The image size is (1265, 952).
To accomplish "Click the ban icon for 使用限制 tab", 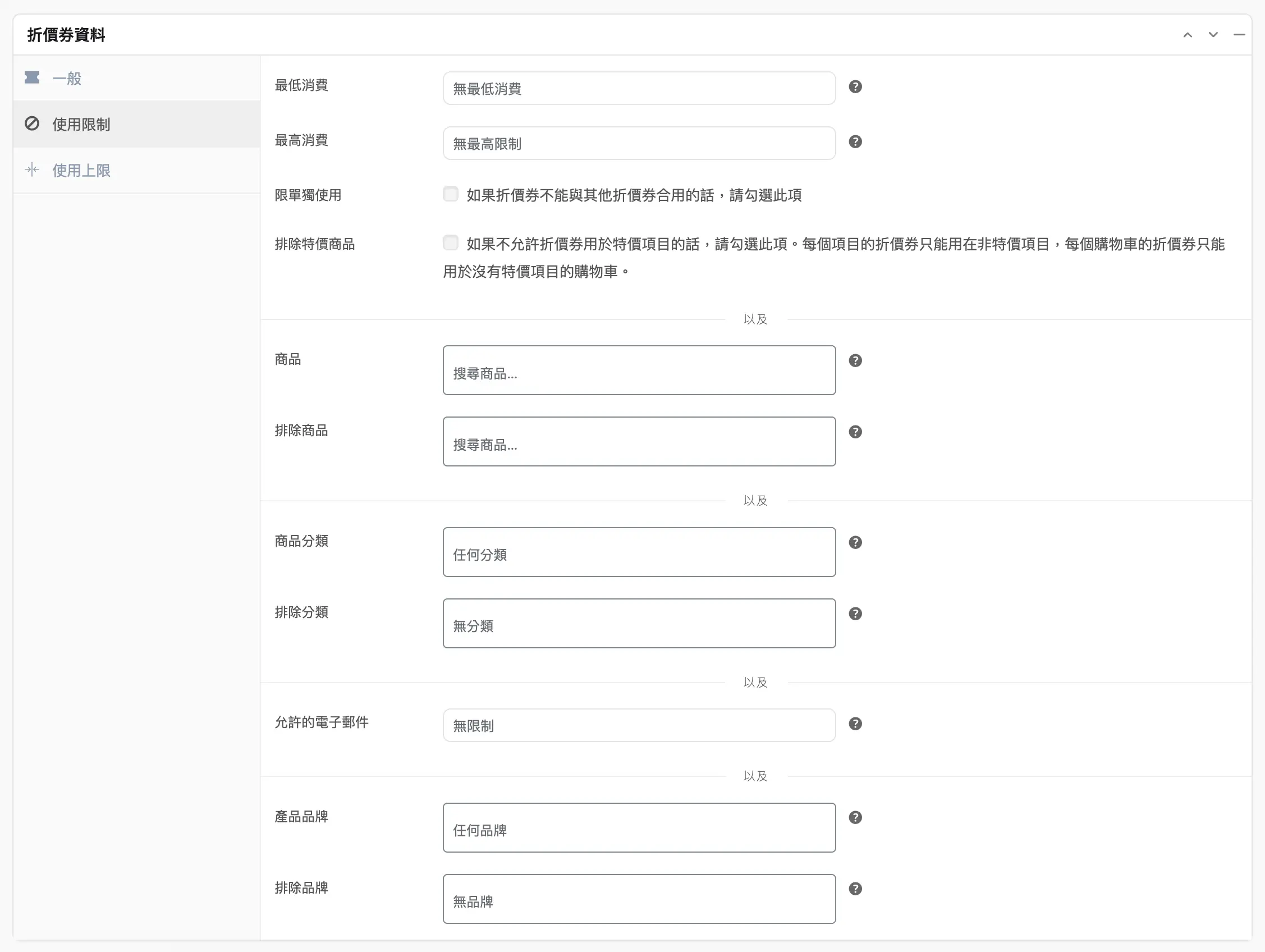I will [32, 123].
